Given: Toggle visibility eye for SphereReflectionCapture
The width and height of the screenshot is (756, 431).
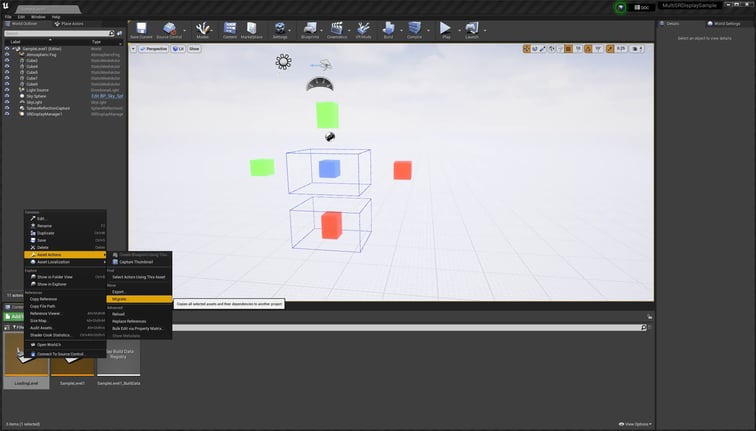Looking at the screenshot, I should tap(7, 108).
